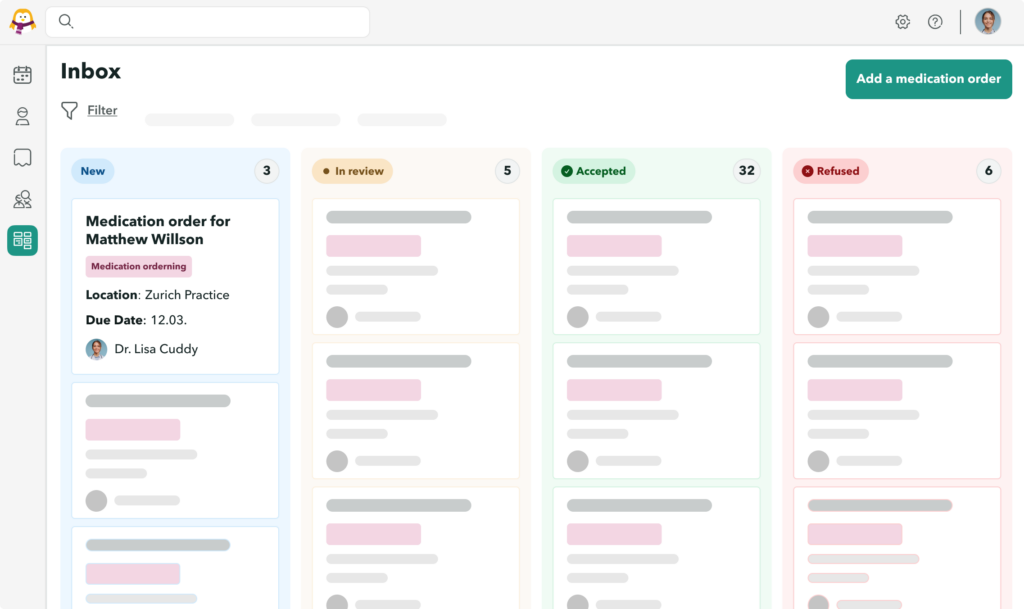The width and height of the screenshot is (1024, 609).
Task: Click Add a medication order button
Action: click(929, 79)
